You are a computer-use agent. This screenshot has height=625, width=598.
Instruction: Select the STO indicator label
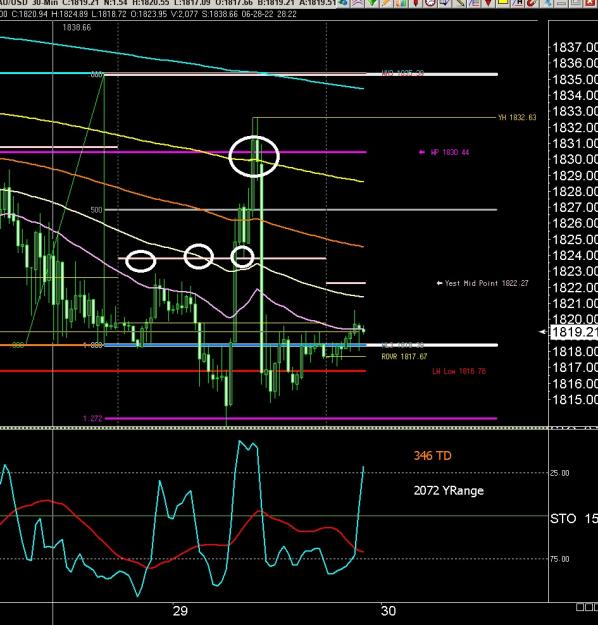(563, 519)
